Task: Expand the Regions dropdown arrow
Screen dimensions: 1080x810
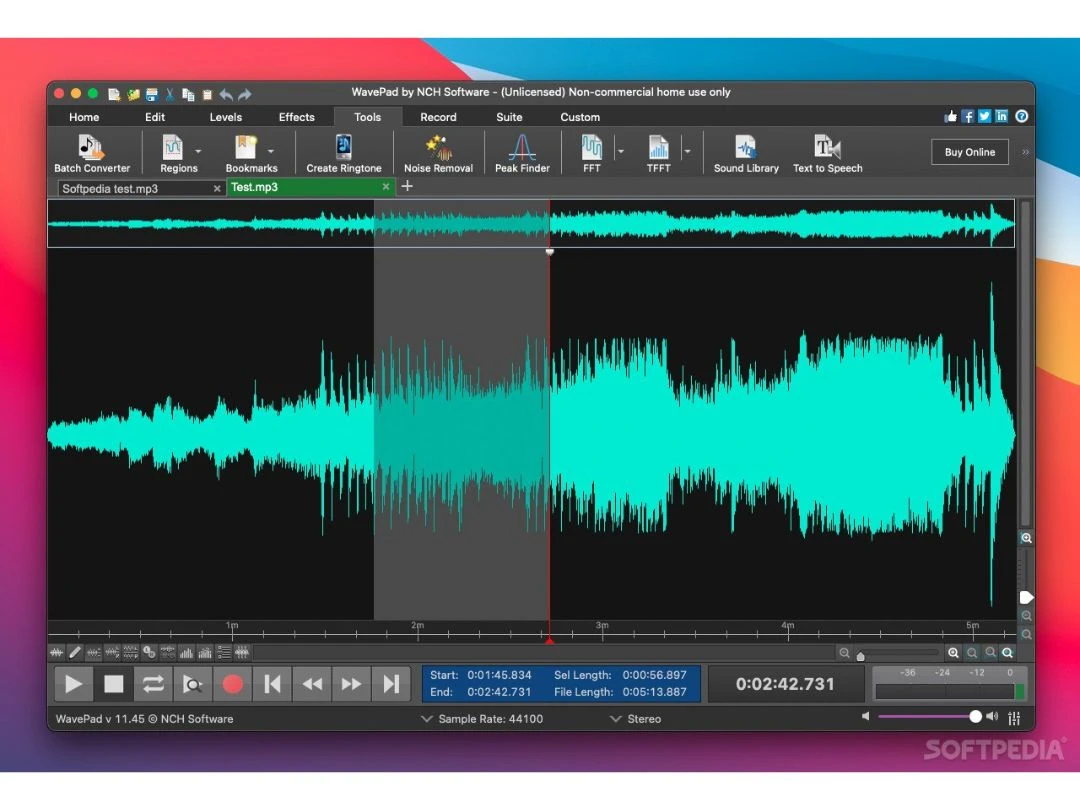Action: click(198, 151)
